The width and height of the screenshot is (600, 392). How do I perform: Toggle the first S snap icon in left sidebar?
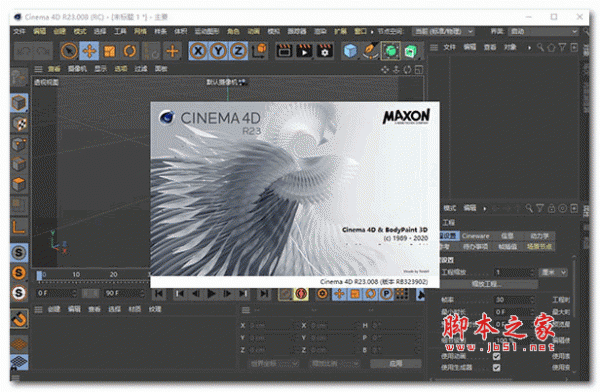tap(19, 253)
